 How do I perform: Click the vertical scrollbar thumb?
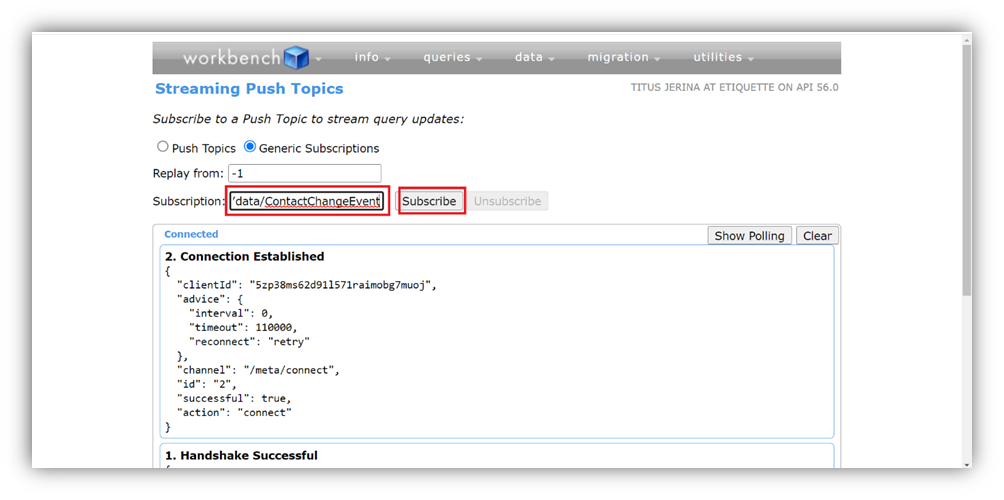tap(967, 170)
